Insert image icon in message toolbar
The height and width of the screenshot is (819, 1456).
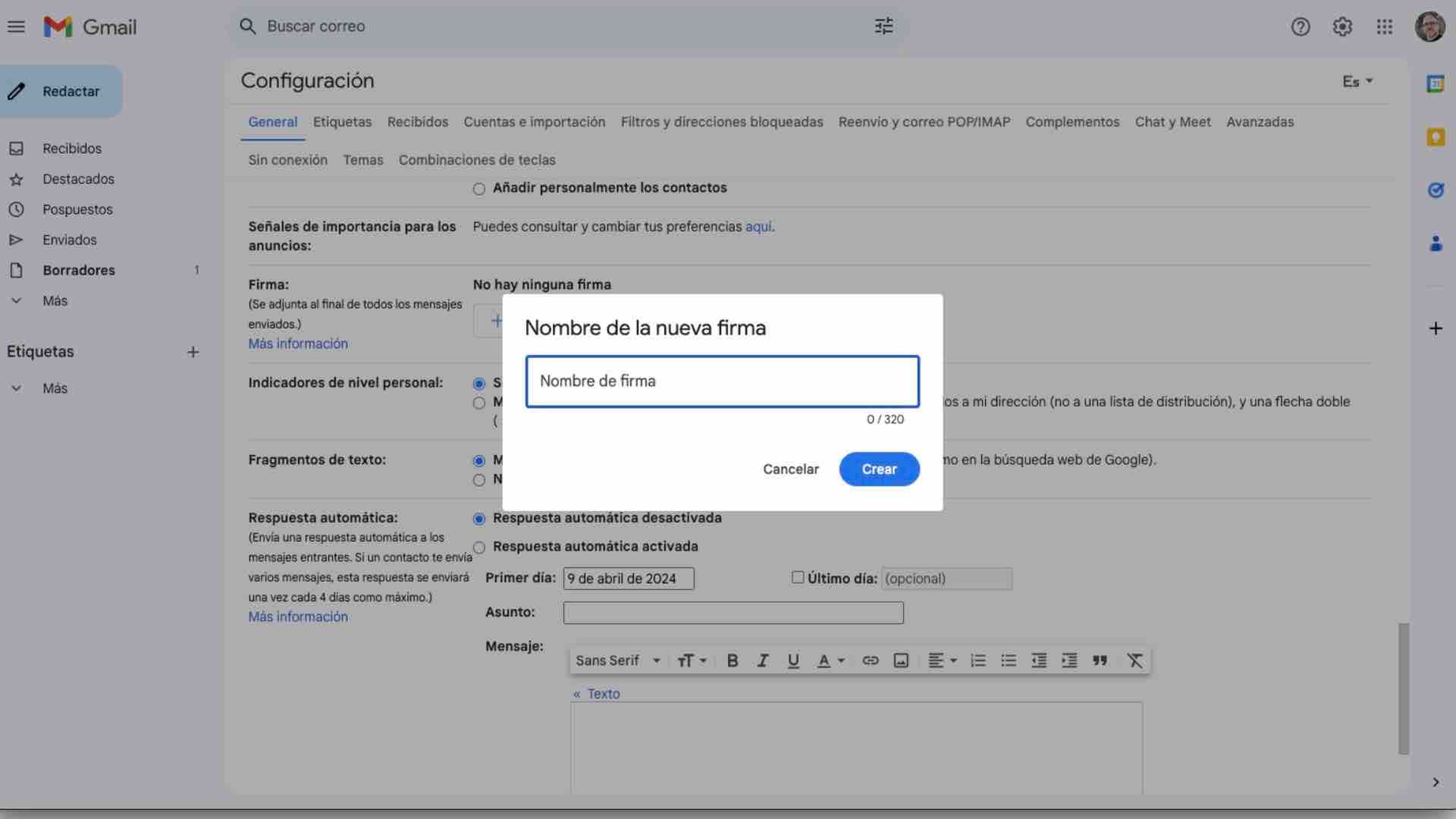pyautogui.click(x=901, y=660)
